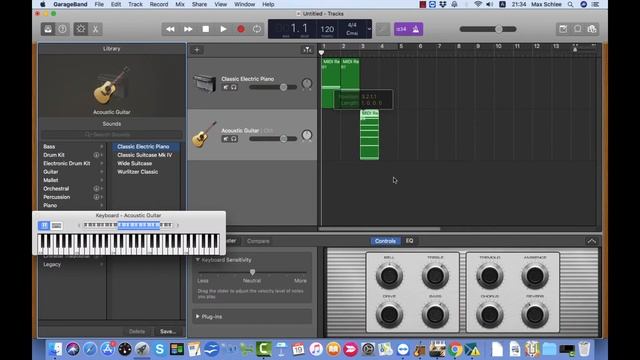The image size is (640, 360).
Task: Click Classic Electric Piano track instrument icon
Action: [204, 83]
